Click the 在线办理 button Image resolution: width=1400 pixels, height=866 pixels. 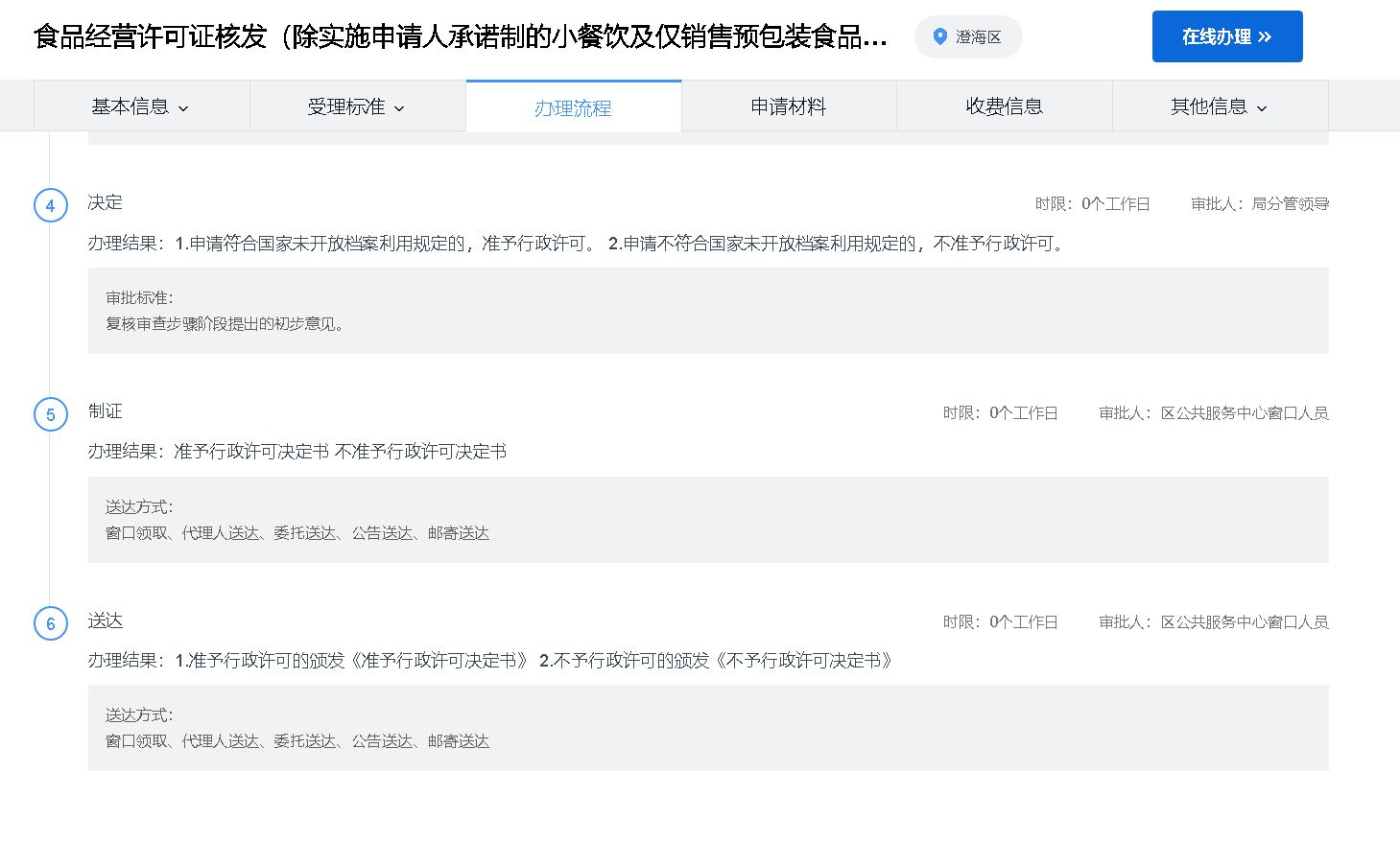[x=1227, y=36]
